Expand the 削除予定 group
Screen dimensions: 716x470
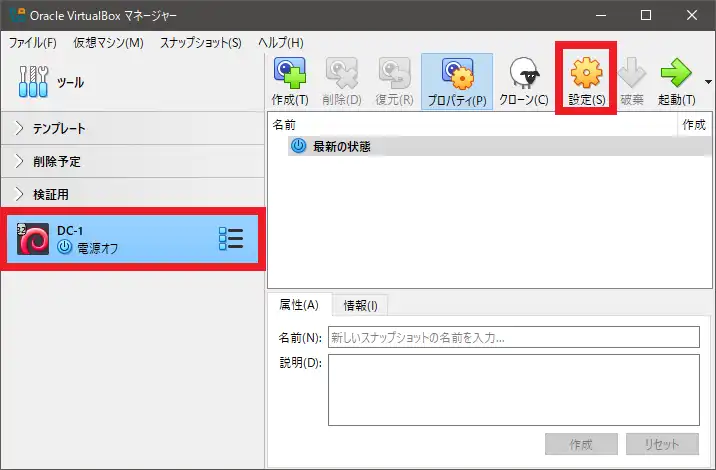(x=19, y=161)
